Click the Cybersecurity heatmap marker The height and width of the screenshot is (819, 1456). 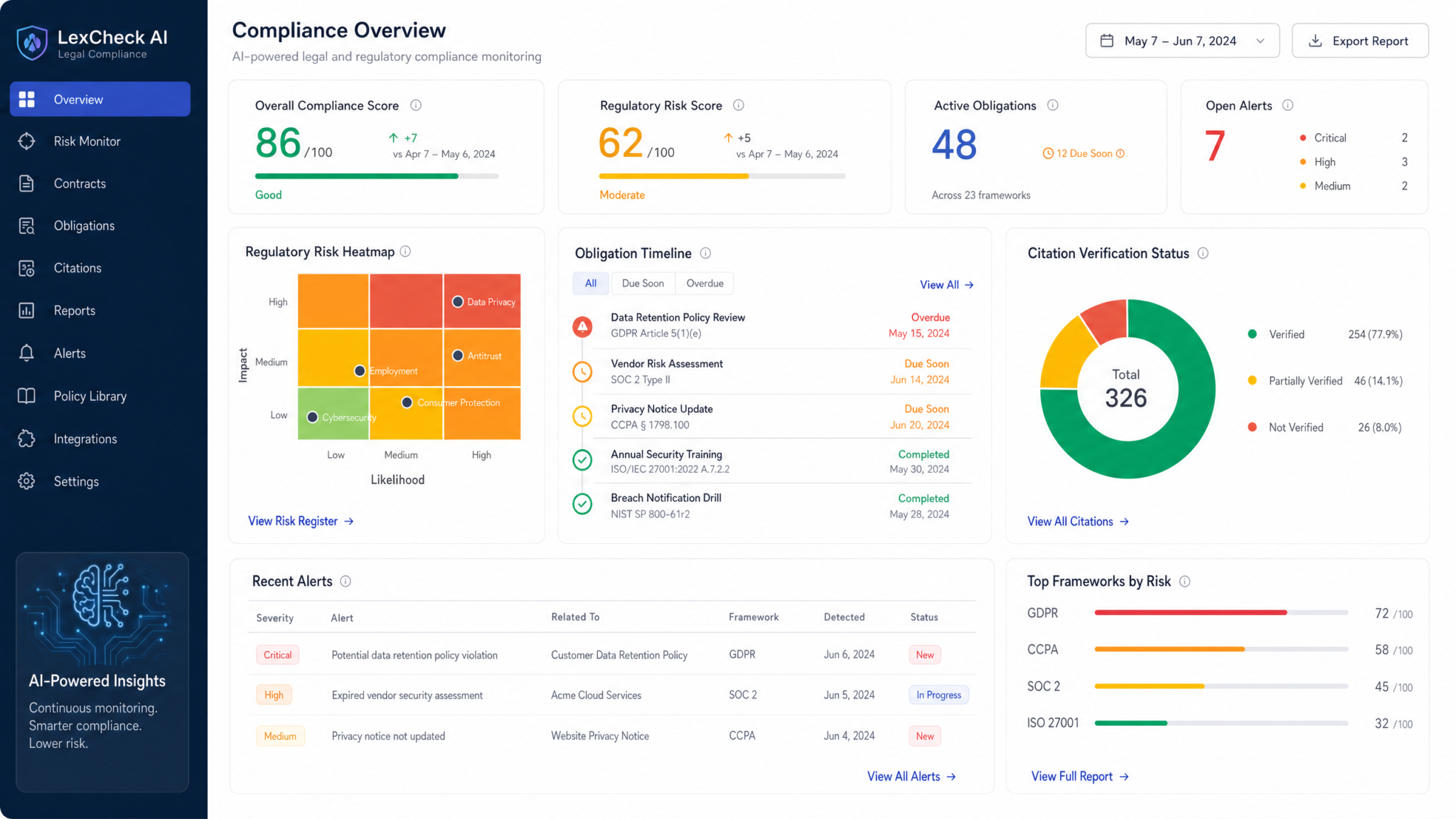(x=312, y=417)
